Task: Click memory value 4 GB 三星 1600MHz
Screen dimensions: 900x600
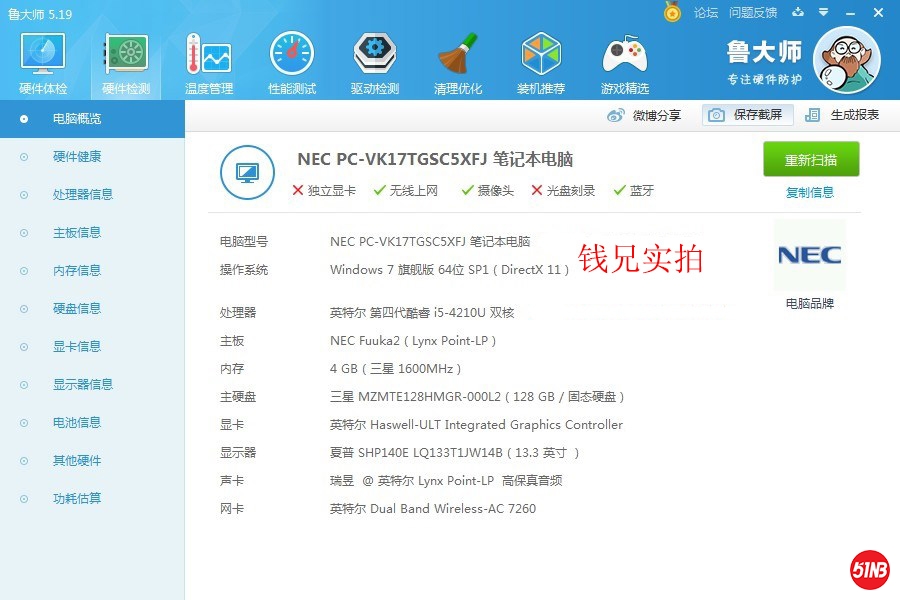Action: tap(395, 369)
